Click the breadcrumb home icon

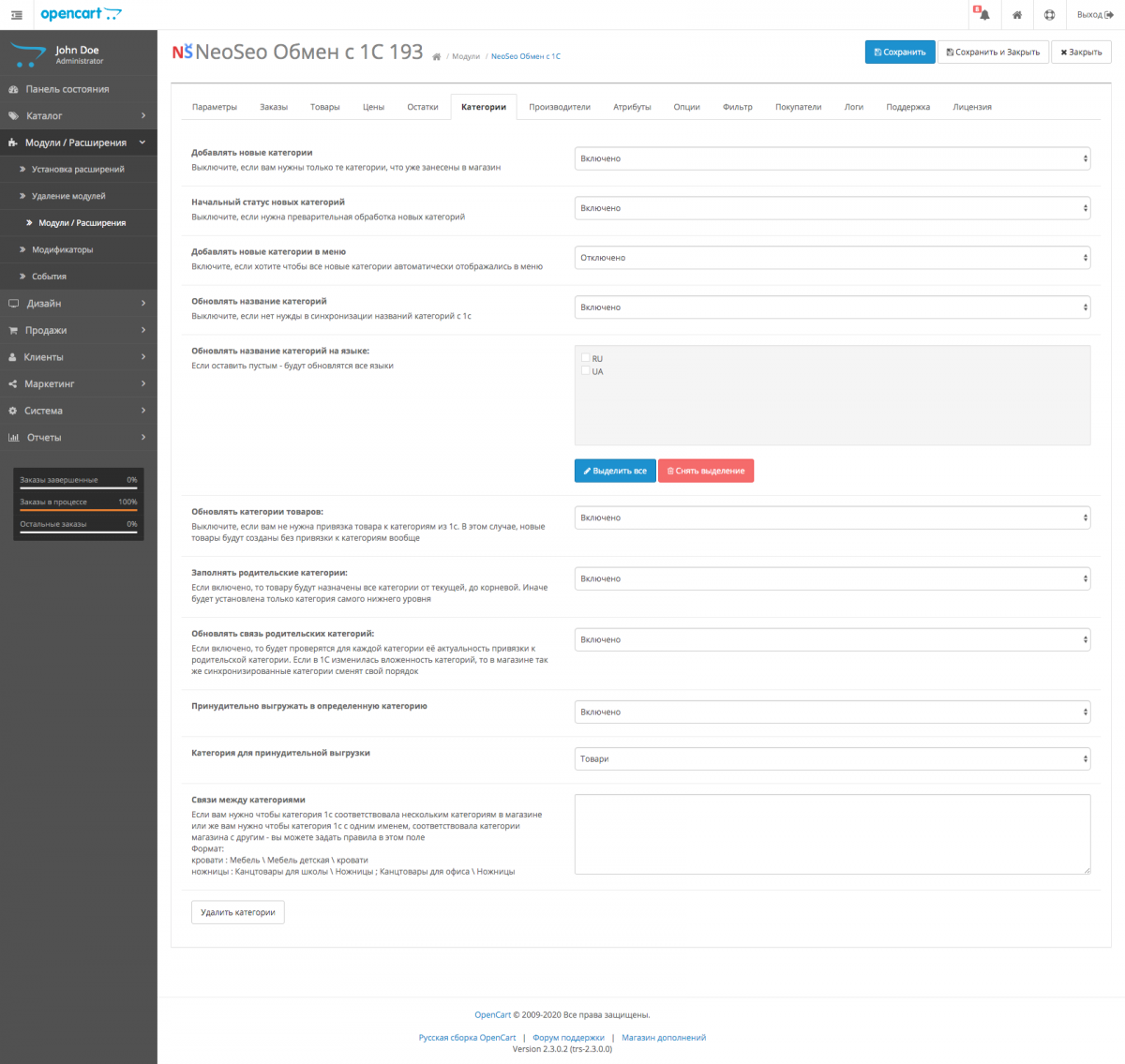pyautogui.click(x=437, y=57)
